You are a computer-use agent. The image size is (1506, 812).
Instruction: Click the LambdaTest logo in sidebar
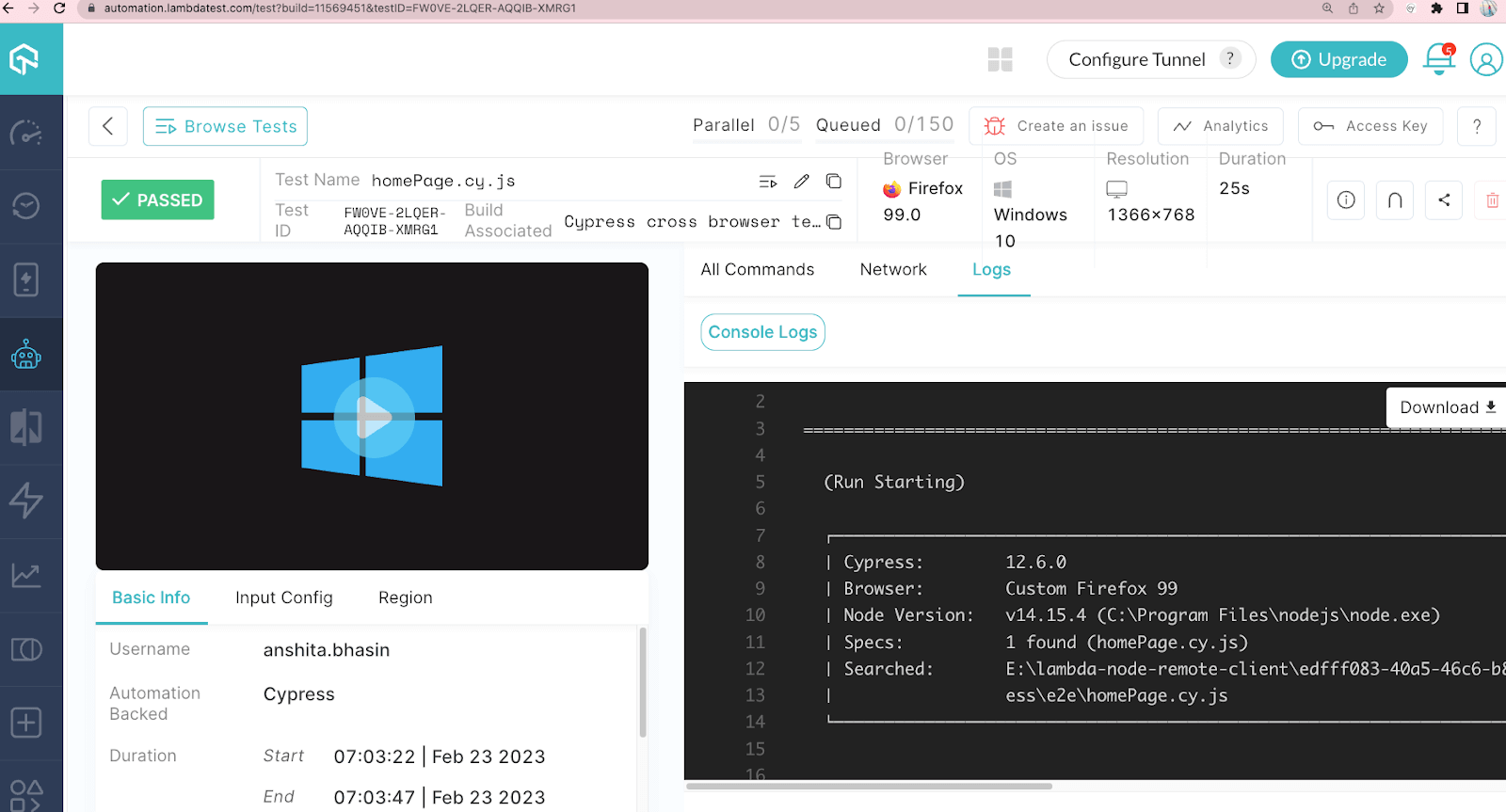pos(24,59)
